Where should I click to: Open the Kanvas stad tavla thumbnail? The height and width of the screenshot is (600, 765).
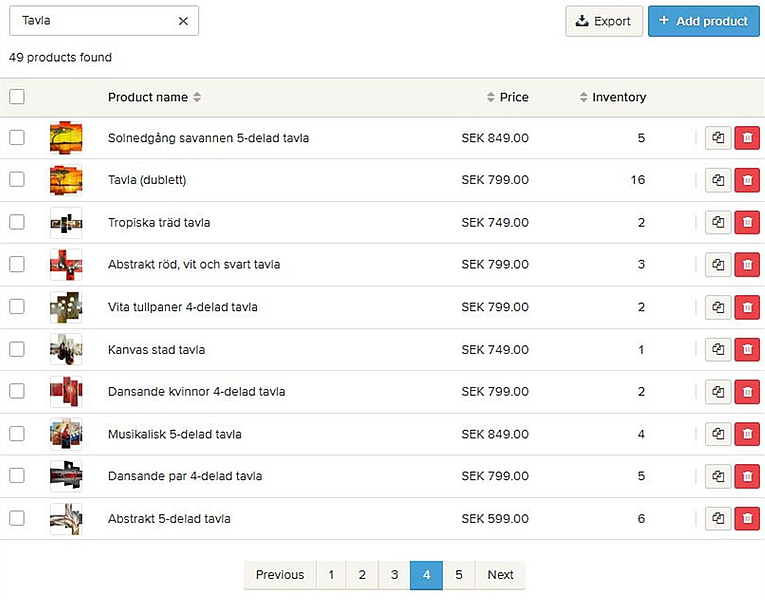[x=66, y=350]
